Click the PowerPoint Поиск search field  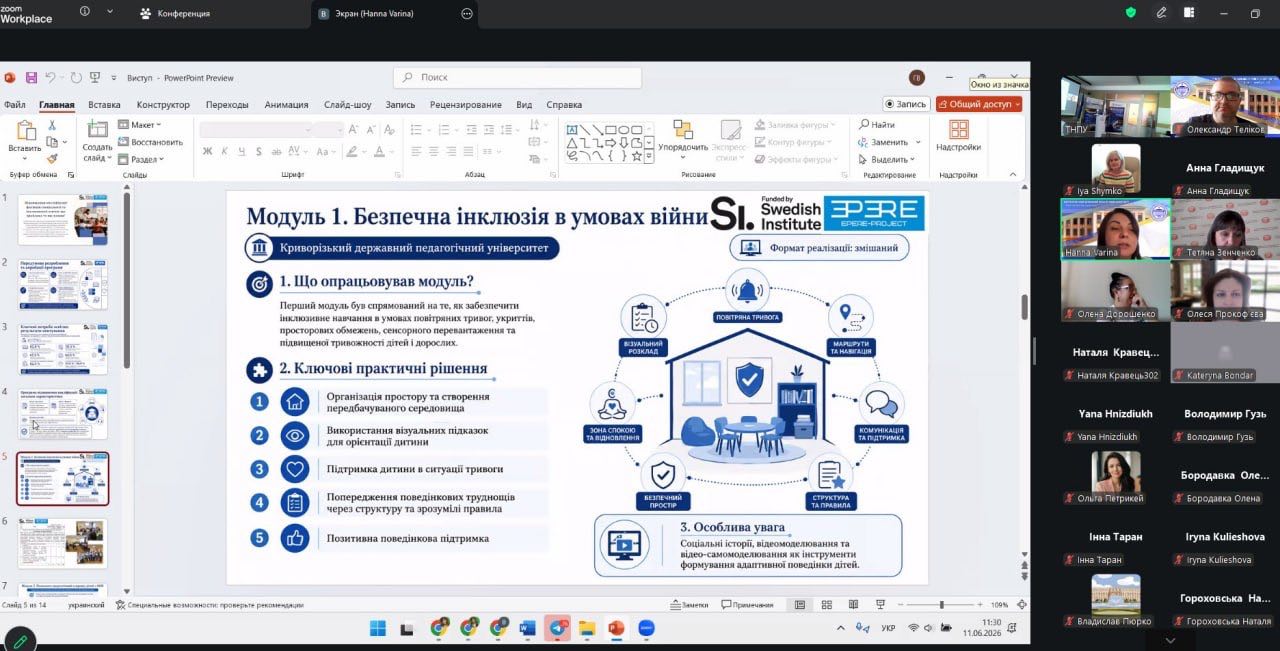tap(517, 77)
